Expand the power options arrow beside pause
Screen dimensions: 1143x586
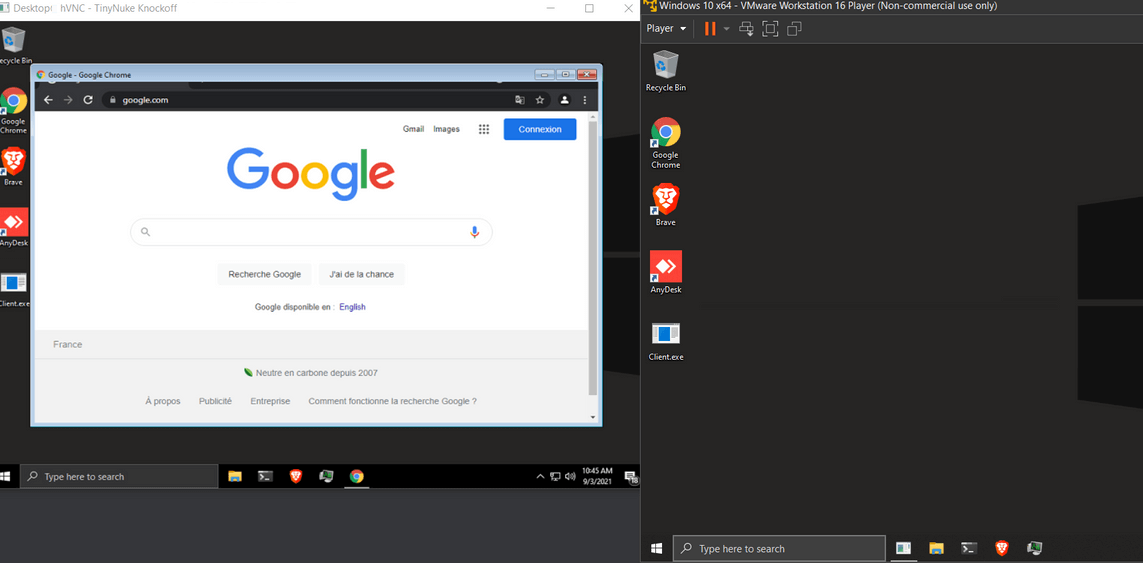coord(726,29)
